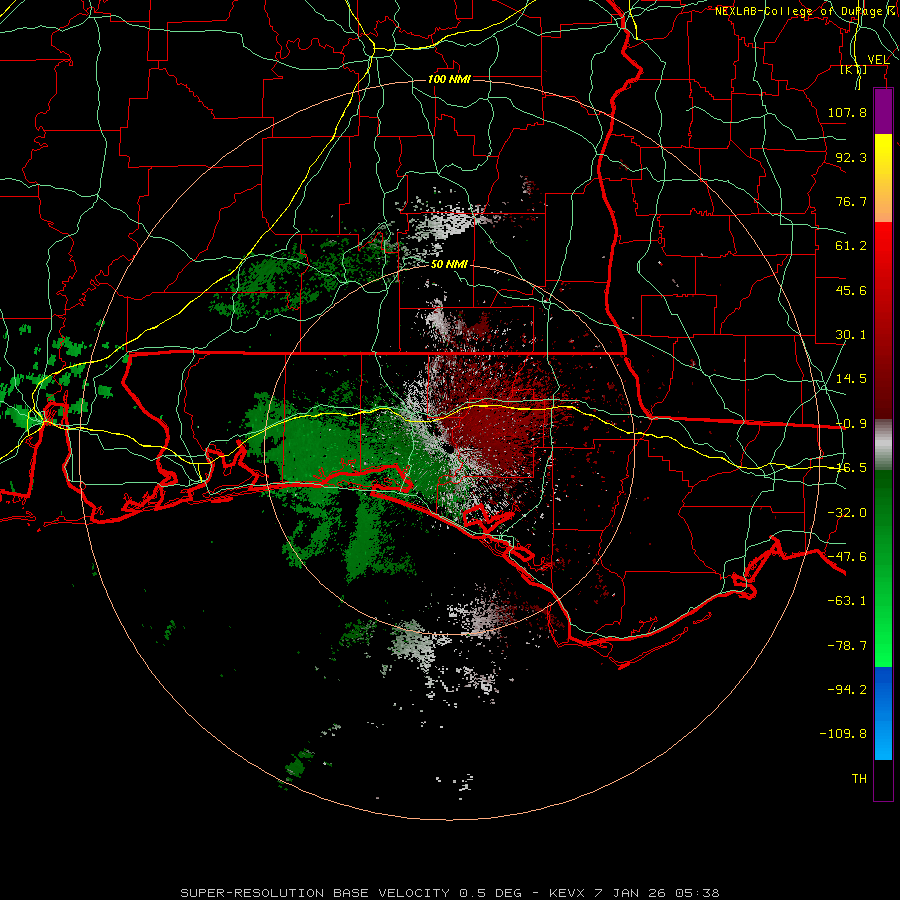
Task: Click the -109.8 legend value
Action: pyautogui.click(x=843, y=734)
